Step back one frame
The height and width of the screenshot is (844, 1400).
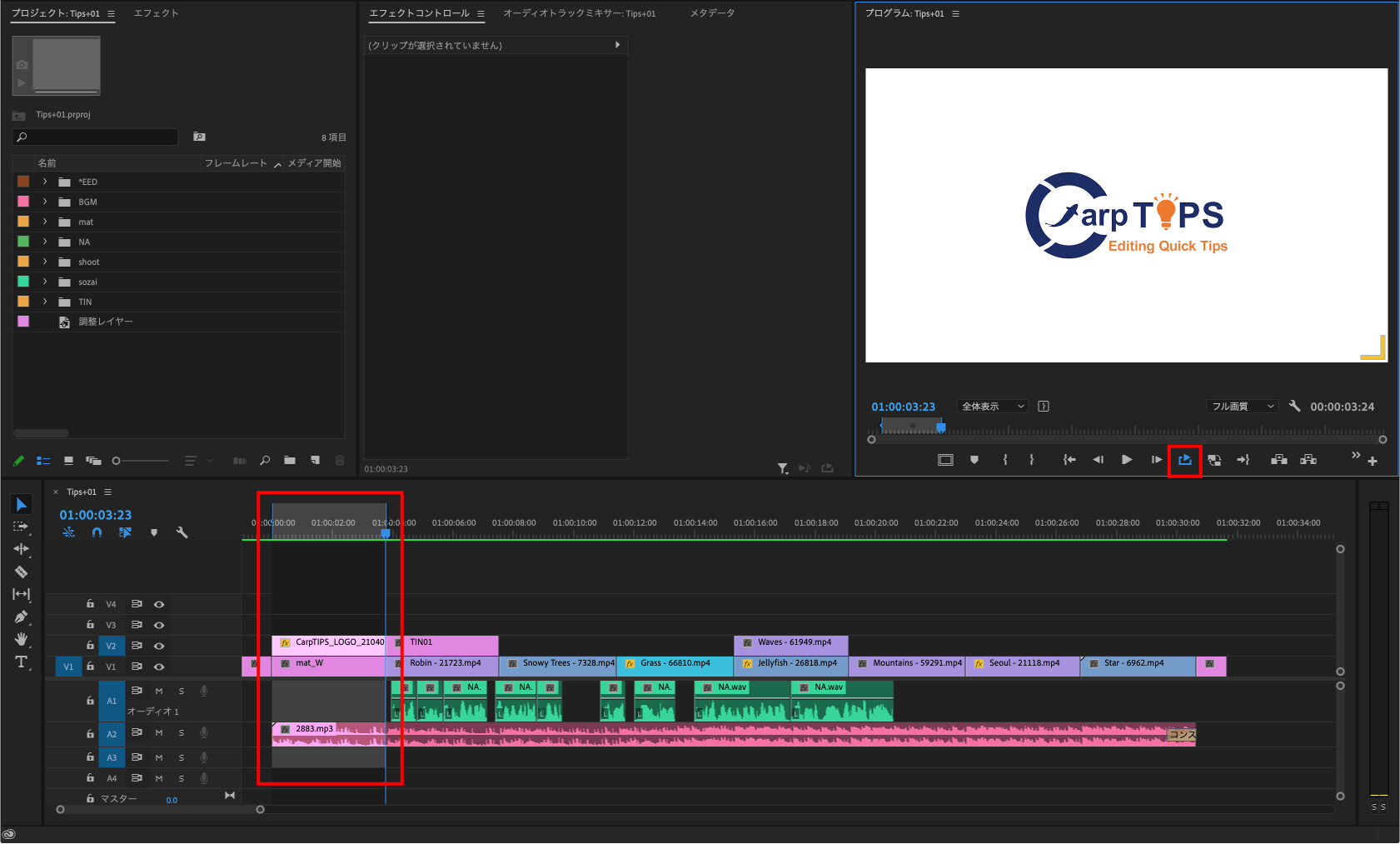point(1098,460)
